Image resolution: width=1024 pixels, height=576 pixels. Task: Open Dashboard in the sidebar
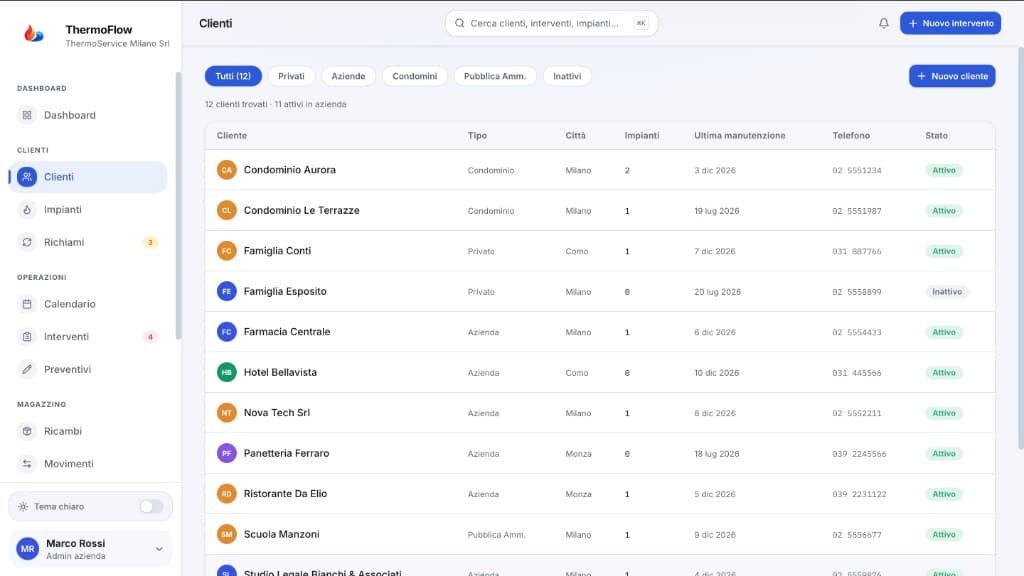pyautogui.click(x=88, y=115)
